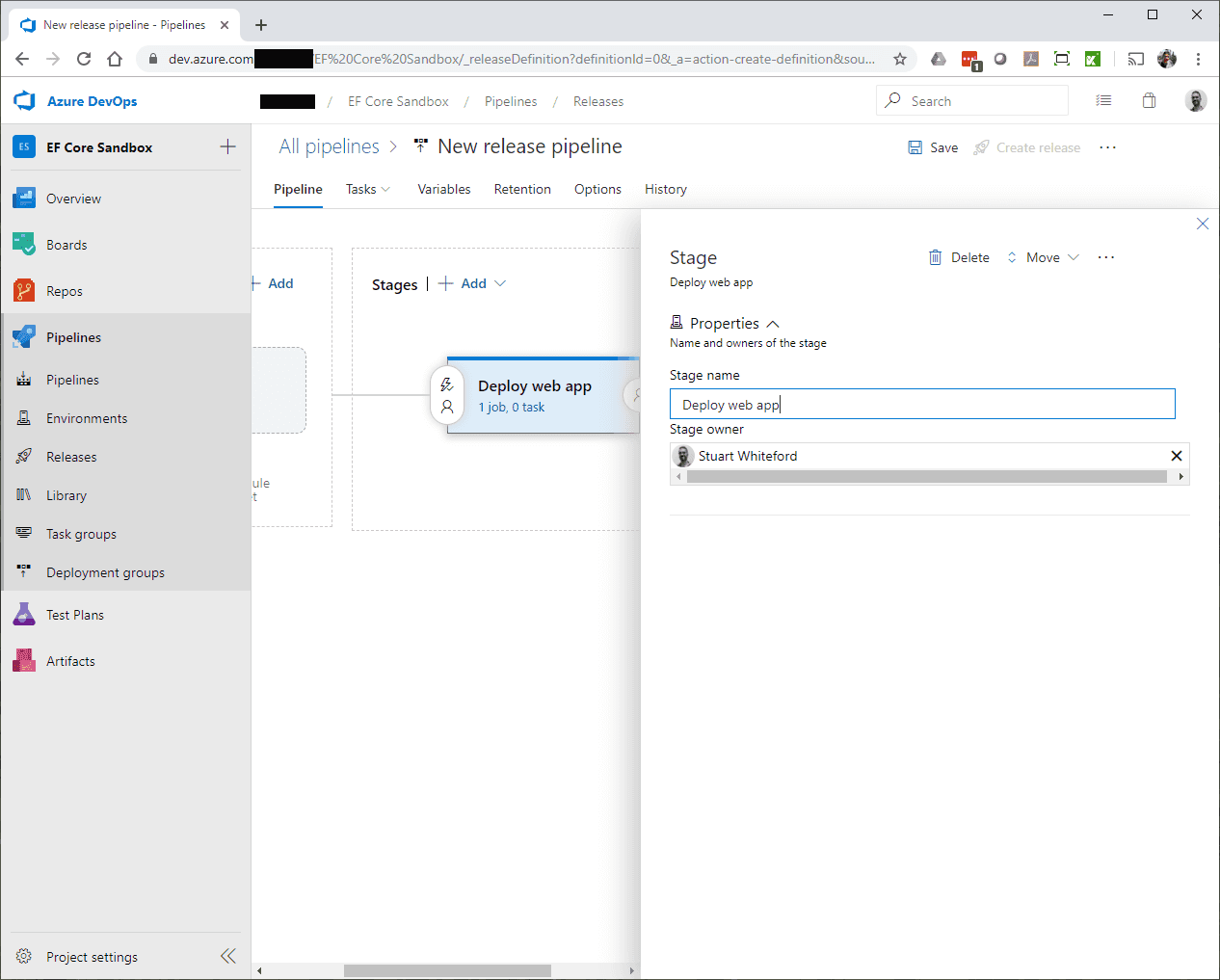Click the Stage name input field
Screen dimensions: 1220x980
point(921,405)
